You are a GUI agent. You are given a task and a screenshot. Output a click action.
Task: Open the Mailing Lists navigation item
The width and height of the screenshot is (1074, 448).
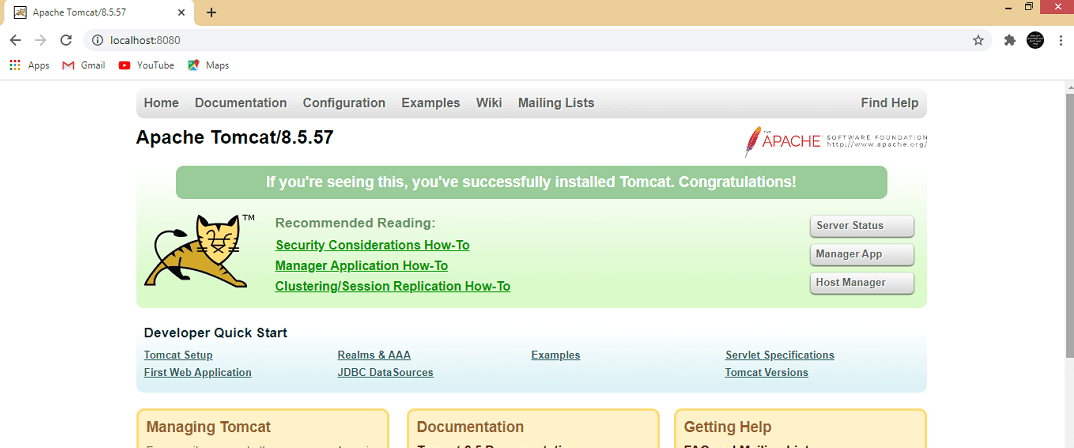click(556, 103)
